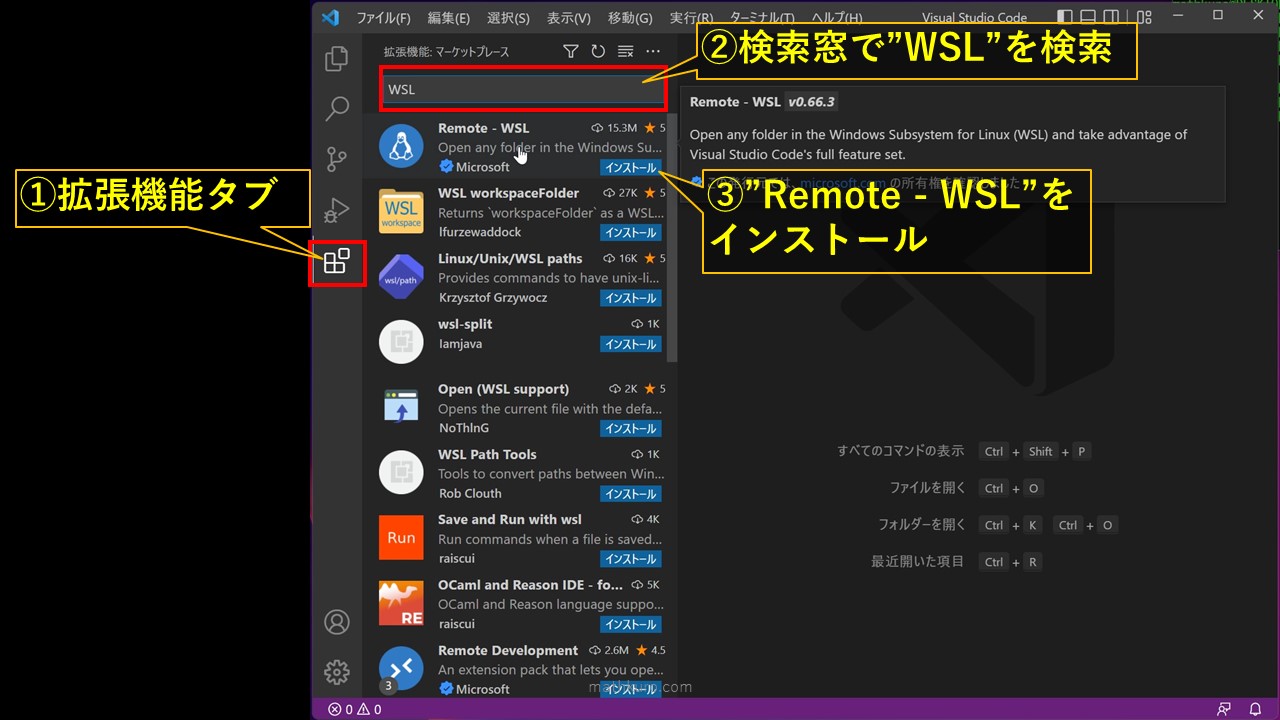
Task: Open the 選択(S) menu
Action: 508,18
